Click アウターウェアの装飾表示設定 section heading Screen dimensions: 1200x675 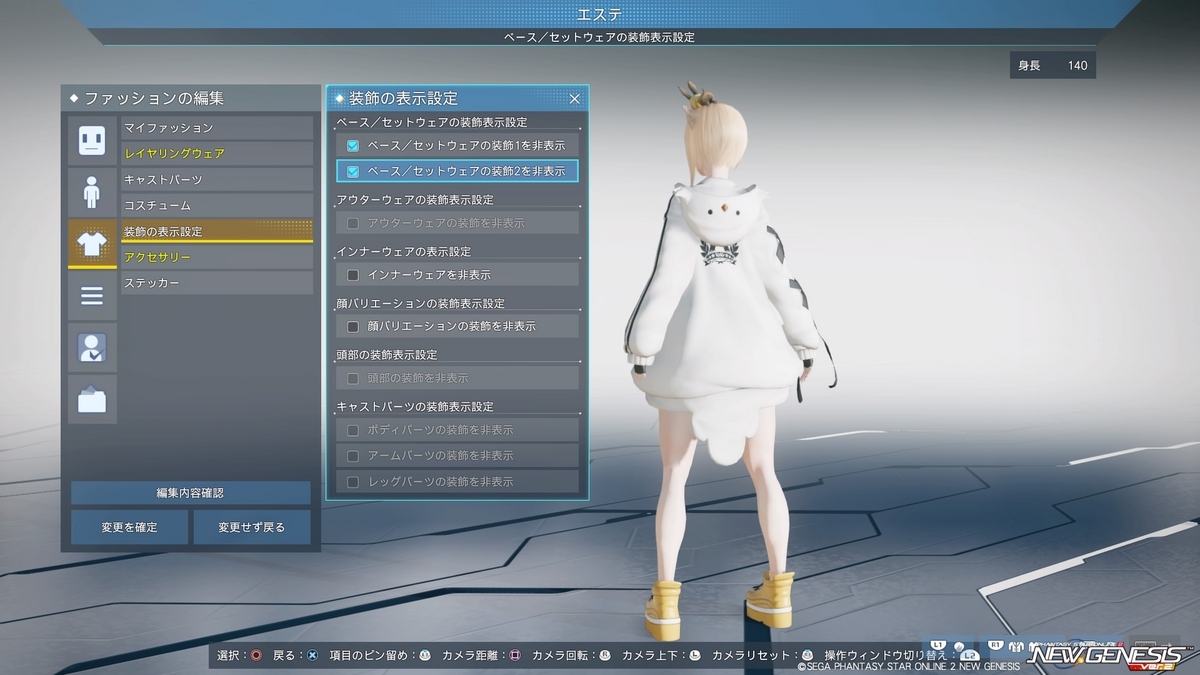[x=415, y=200]
